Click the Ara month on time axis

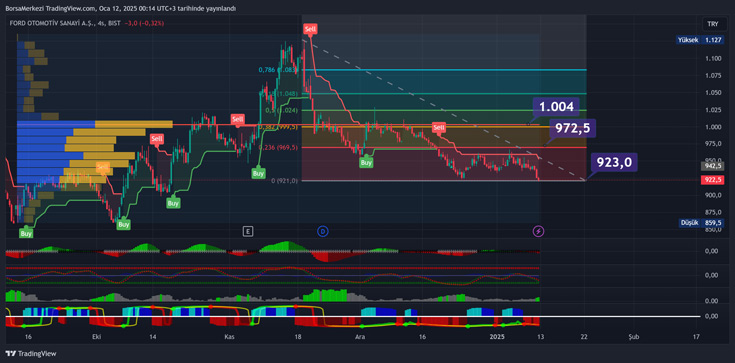(x=360, y=337)
